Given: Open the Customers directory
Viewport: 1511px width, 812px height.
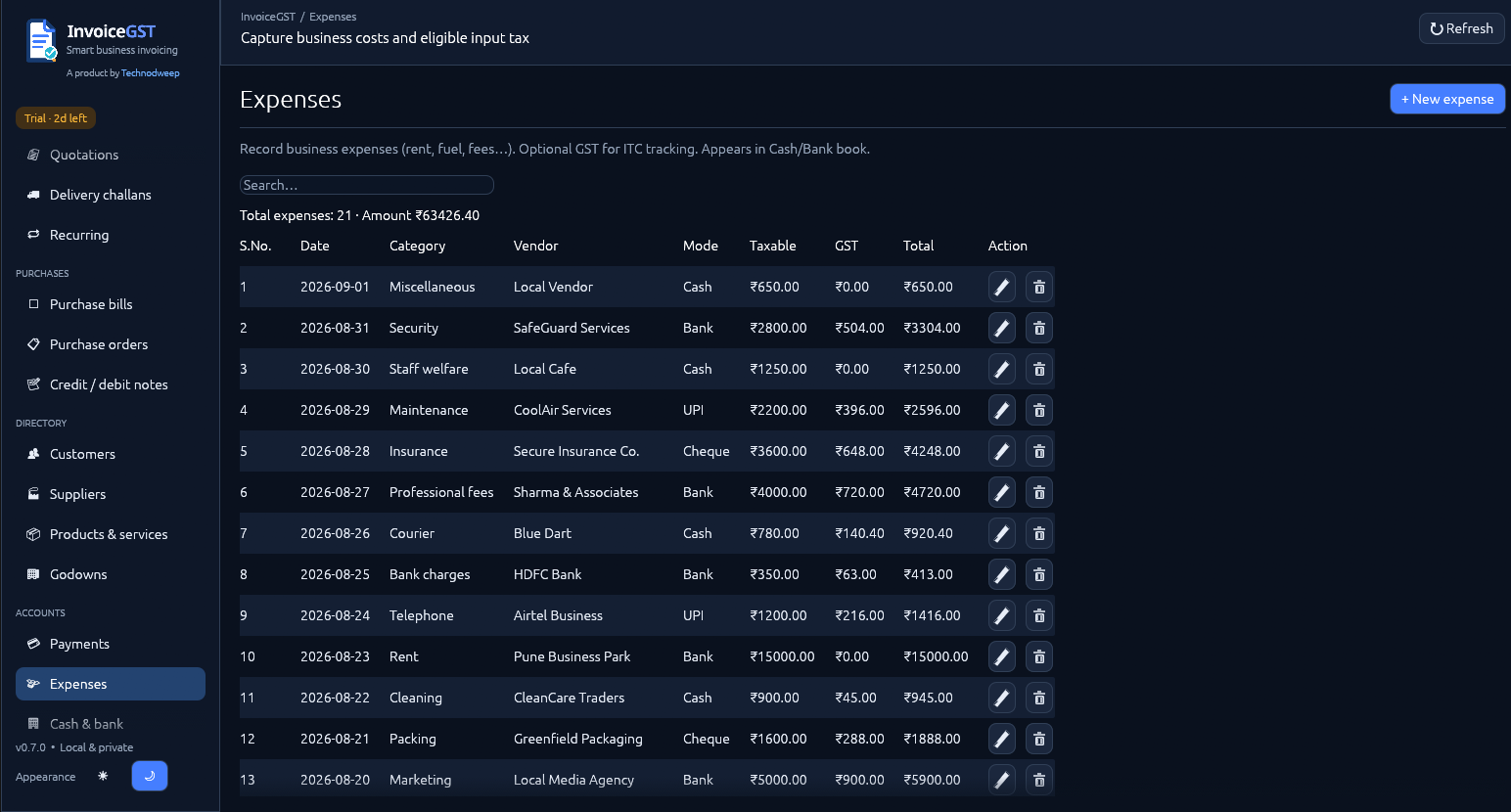Looking at the screenshot, I should pos(111,454).
